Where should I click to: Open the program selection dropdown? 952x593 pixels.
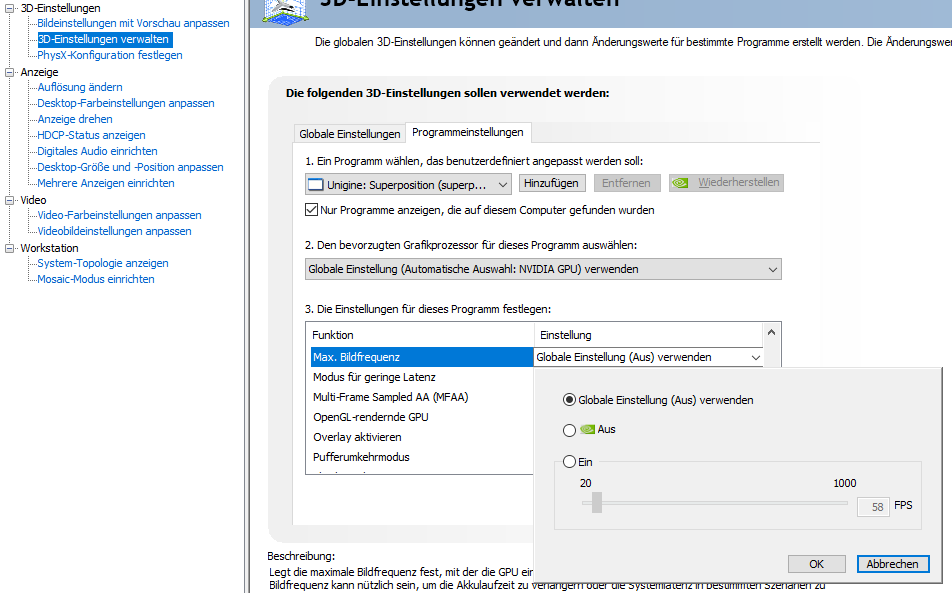[408, 185]
